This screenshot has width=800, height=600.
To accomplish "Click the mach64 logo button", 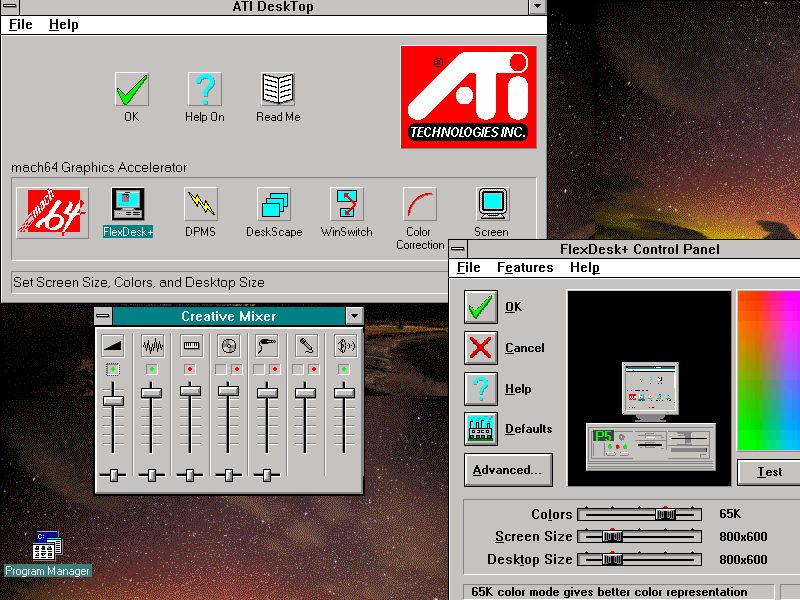I will coord(52,212).
